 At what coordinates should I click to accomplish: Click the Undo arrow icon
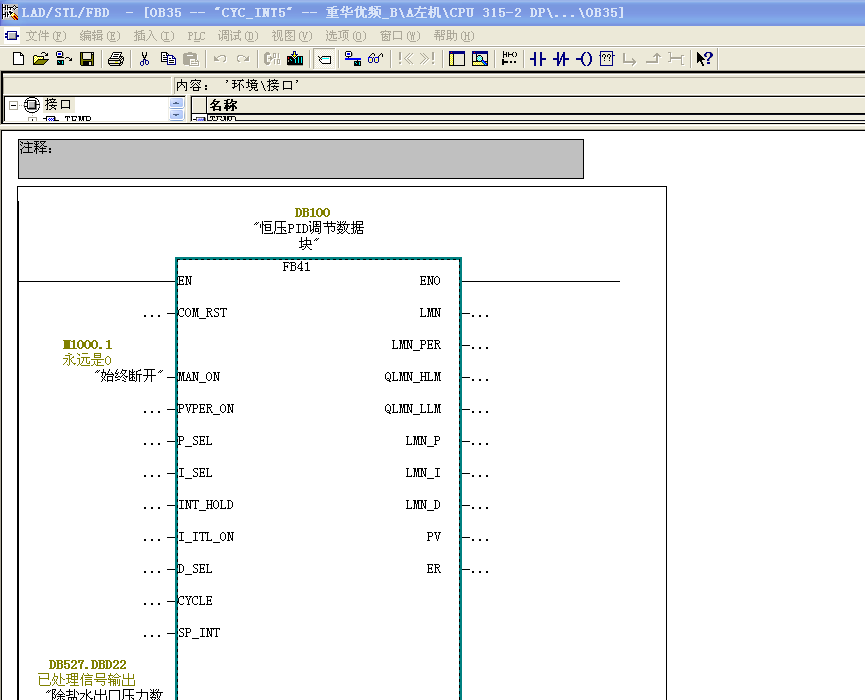tap(220, 58)
